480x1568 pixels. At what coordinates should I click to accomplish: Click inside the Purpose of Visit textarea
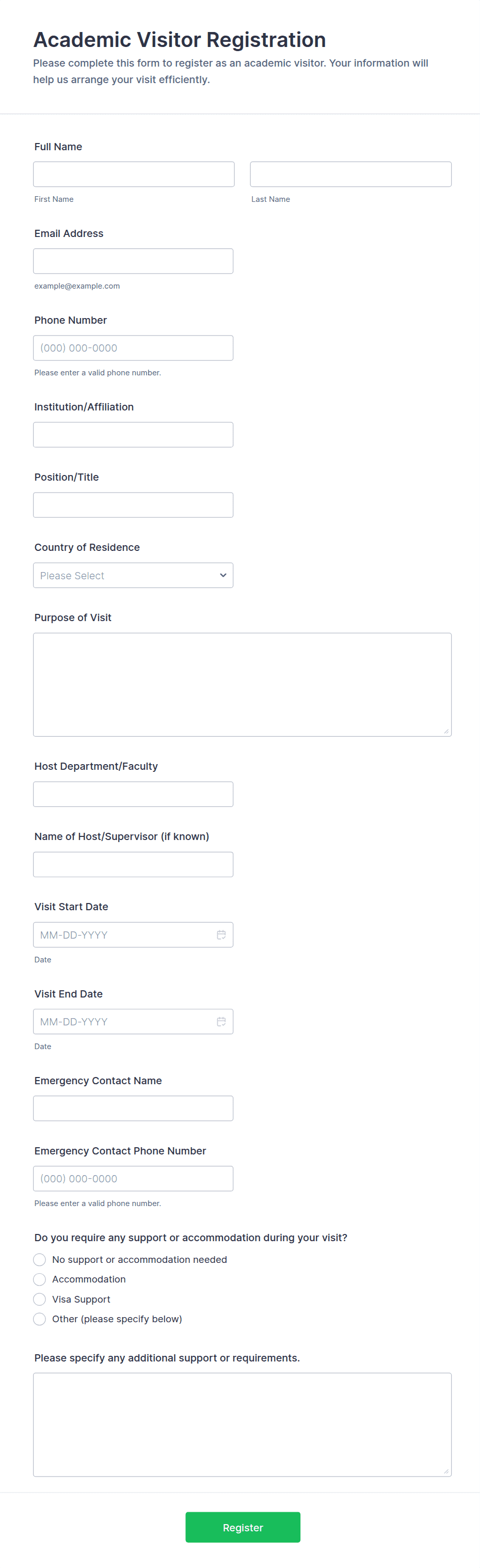[242, 685]
